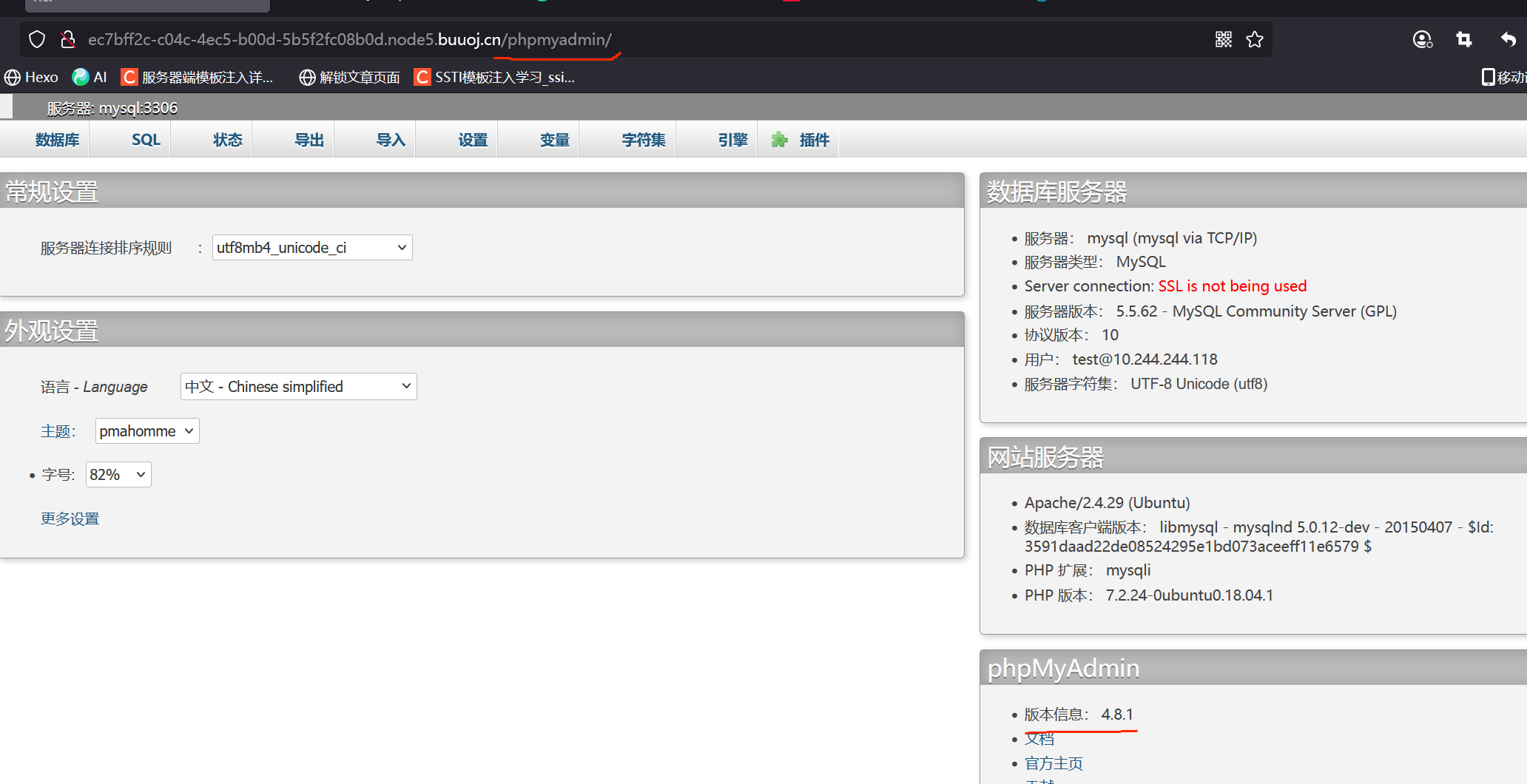Screen dimensions: 1527x784
Task: Go to the 导出 export tab
Action: tap(309, 140)
